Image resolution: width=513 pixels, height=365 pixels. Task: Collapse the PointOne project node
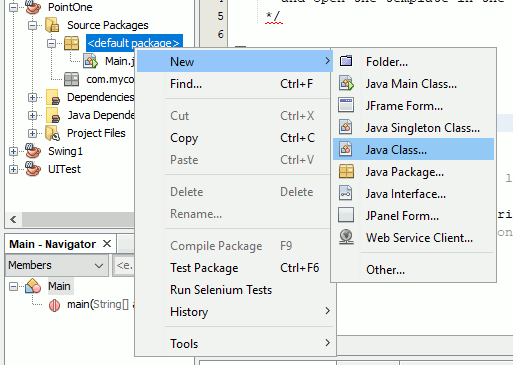(13, 7)
